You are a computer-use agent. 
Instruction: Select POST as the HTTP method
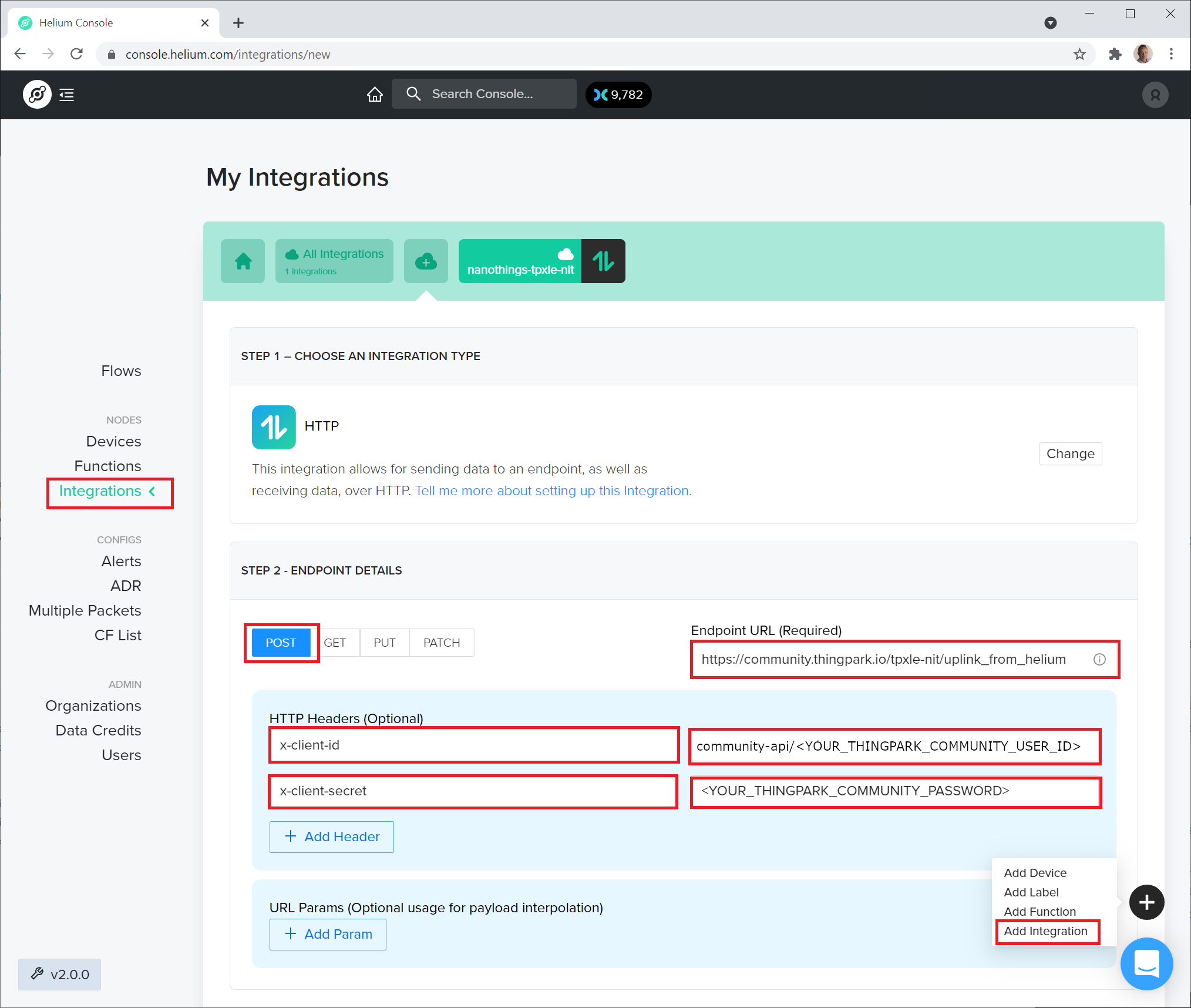tap(281, 643)
